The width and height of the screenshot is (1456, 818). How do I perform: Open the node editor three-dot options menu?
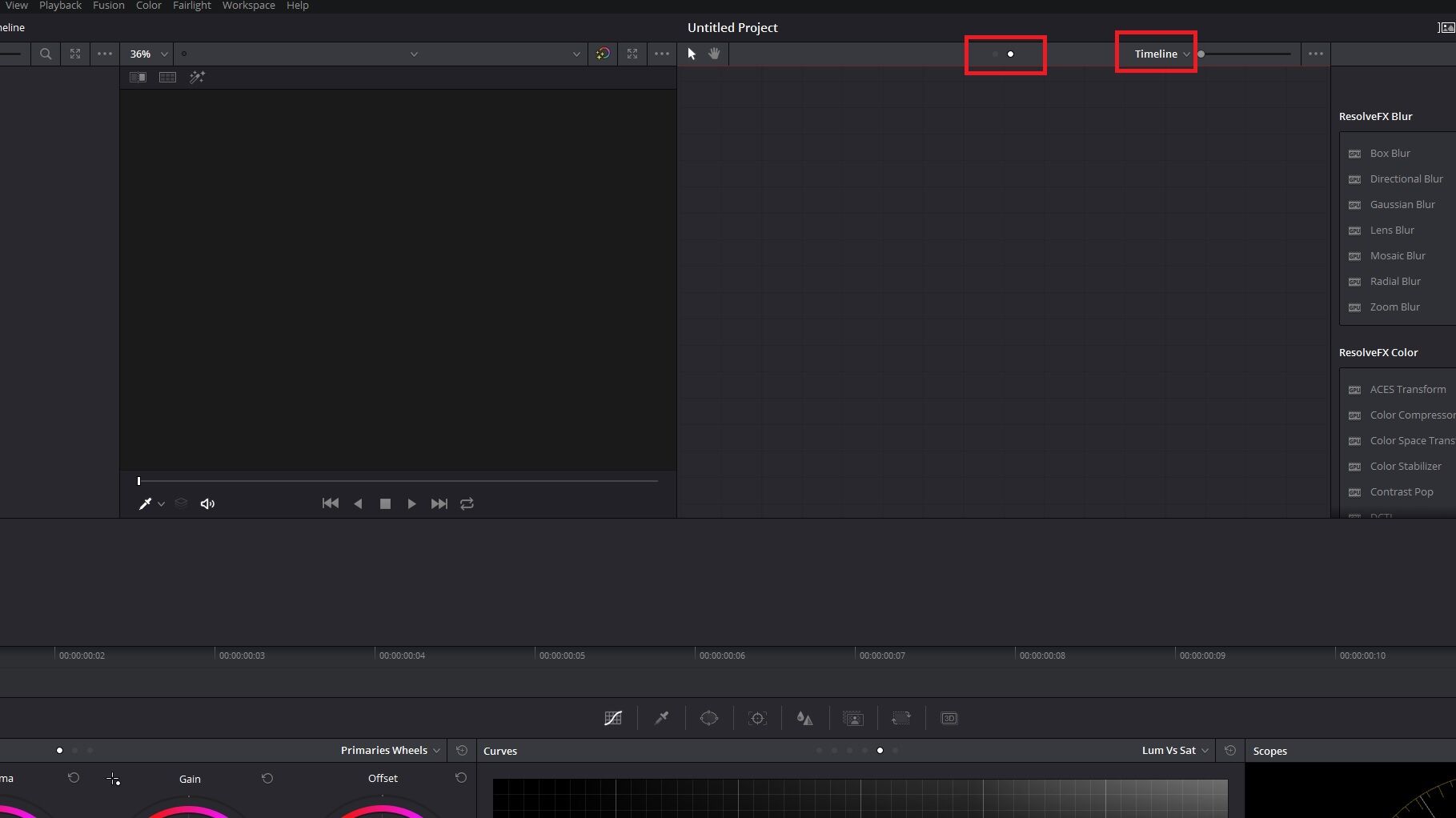pos(1316,54)
